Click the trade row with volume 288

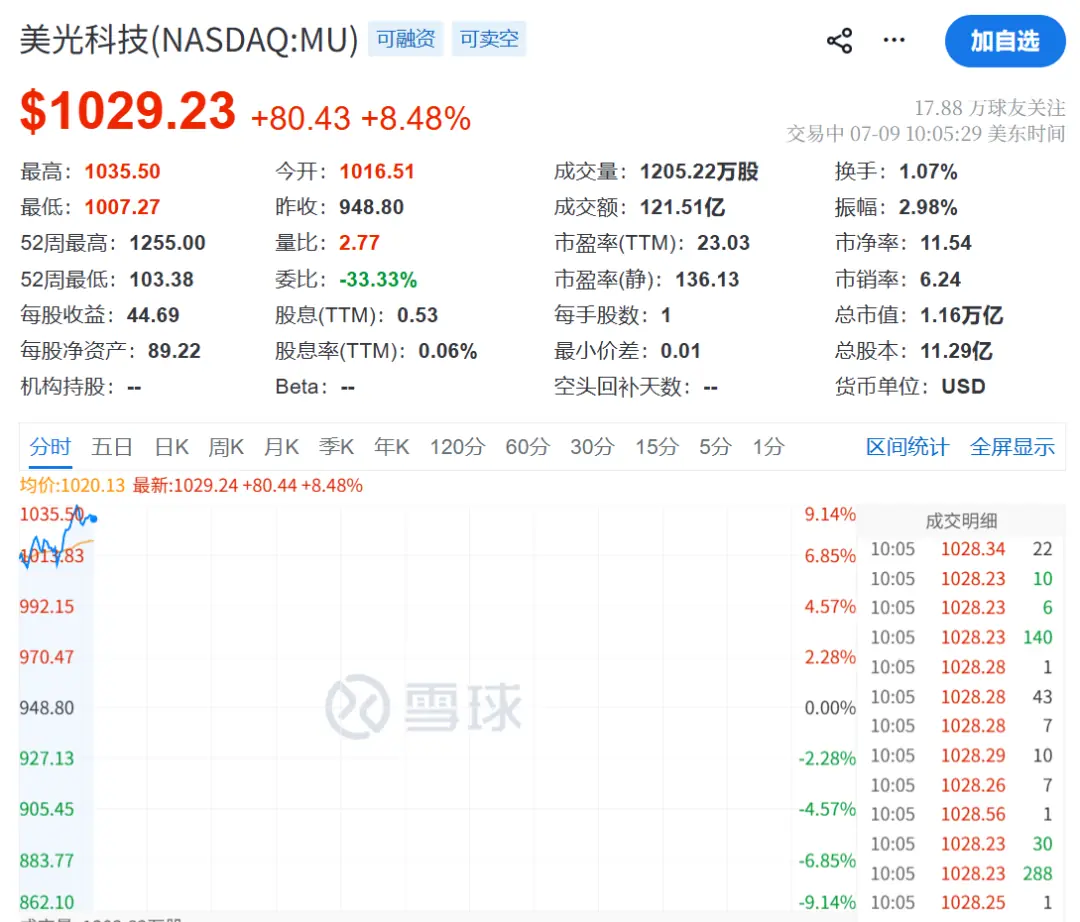[962, 874]
